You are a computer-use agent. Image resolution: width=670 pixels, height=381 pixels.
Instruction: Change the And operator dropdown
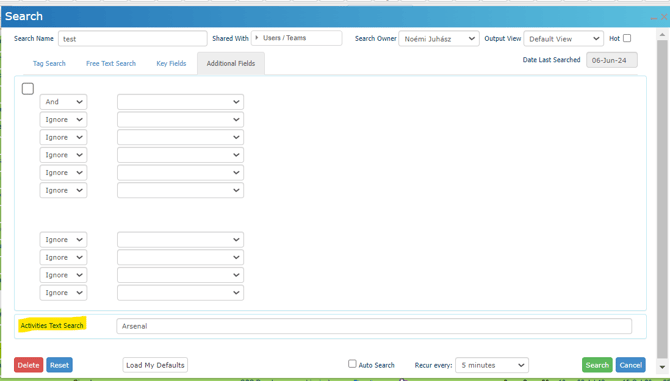pyautogui.click(x=63, y=102)
